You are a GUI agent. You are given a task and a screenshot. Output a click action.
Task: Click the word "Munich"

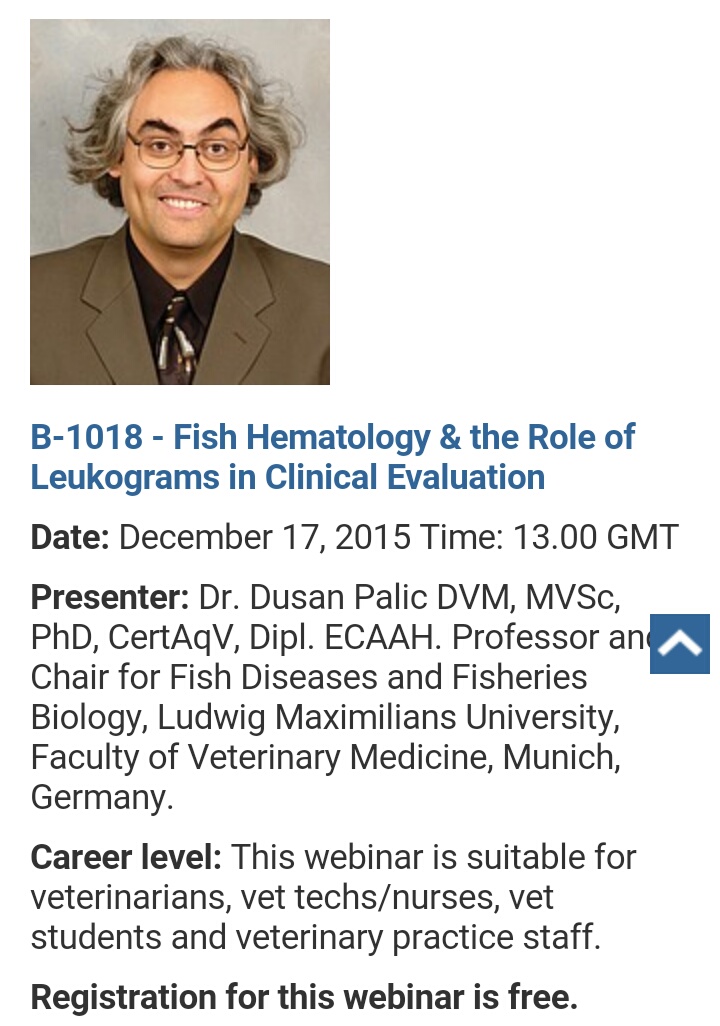point(562,758)
